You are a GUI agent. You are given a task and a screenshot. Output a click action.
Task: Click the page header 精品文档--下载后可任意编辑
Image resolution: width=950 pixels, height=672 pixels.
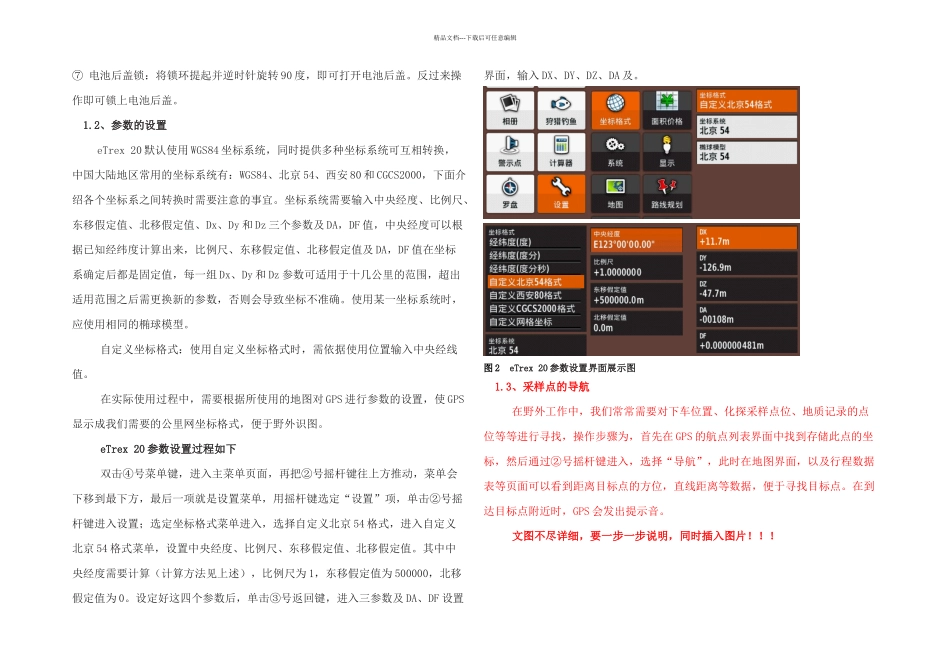[x=475, y=38]
